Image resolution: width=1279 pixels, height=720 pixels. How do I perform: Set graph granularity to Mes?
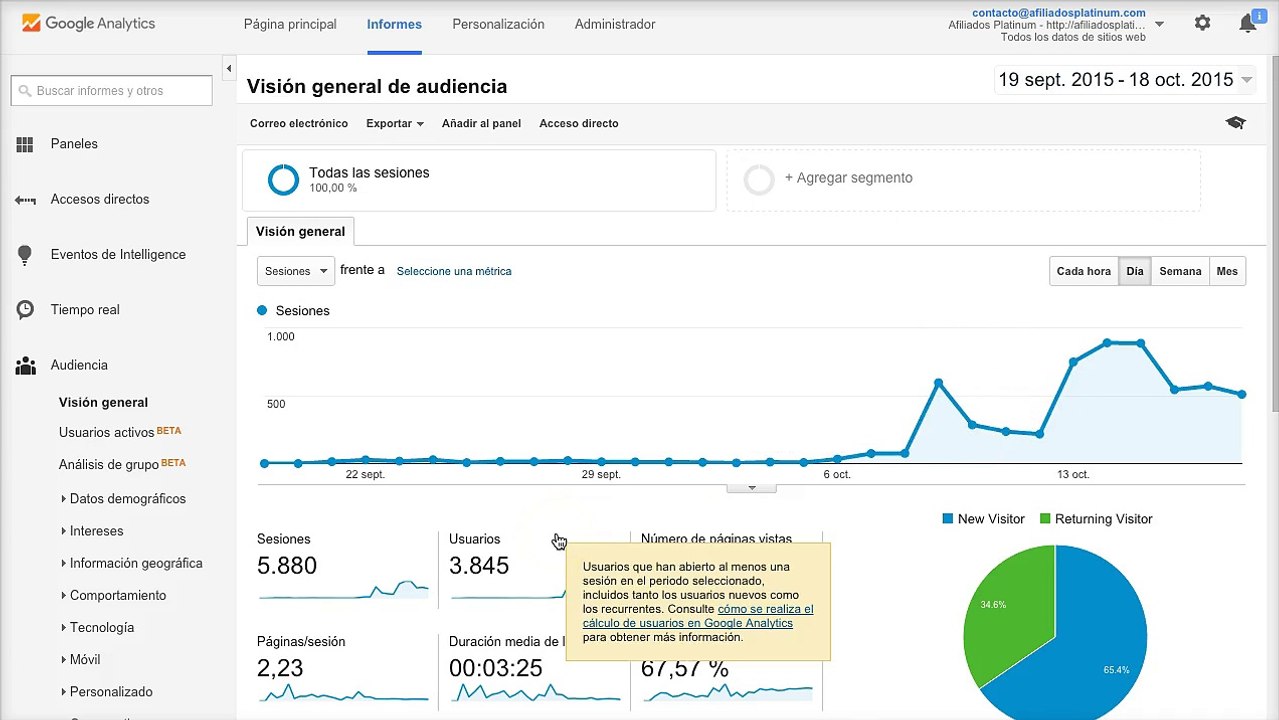(x=1227, y=271)
